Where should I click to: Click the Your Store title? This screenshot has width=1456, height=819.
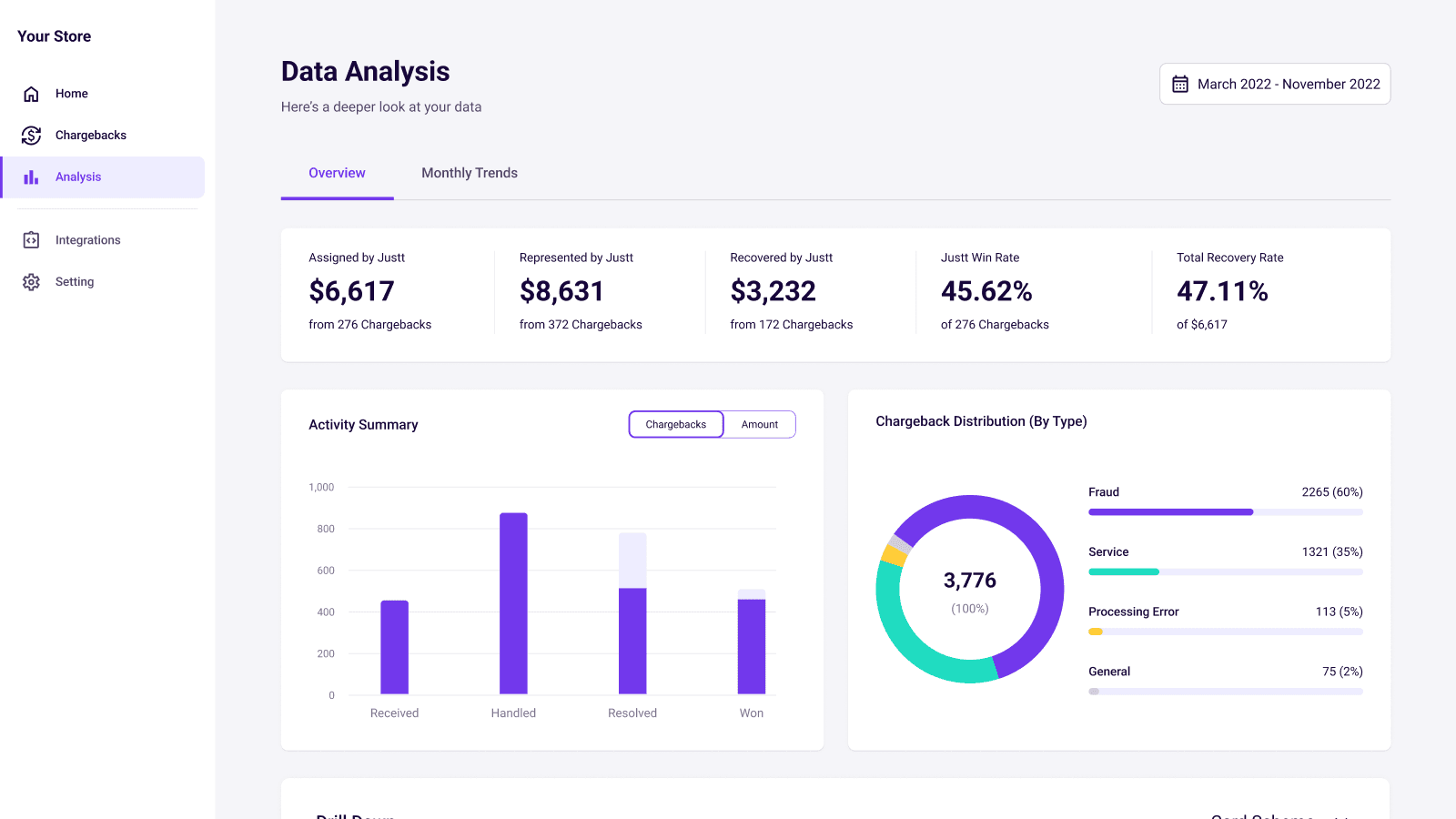(x=55, y=36)
